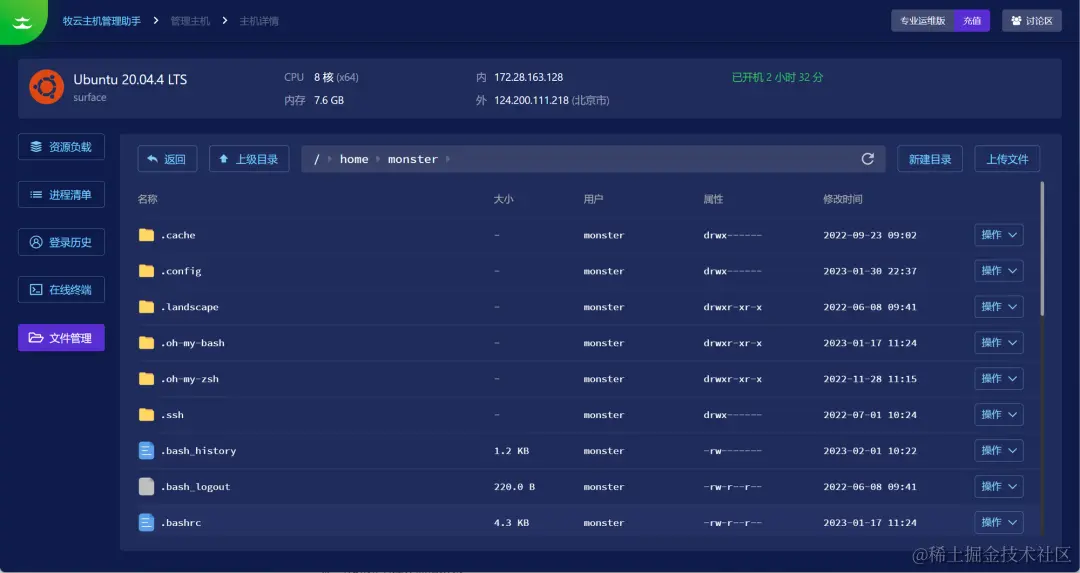Click the .config folder icon
The image size is (1080, 573).
[x=146, y=271]
